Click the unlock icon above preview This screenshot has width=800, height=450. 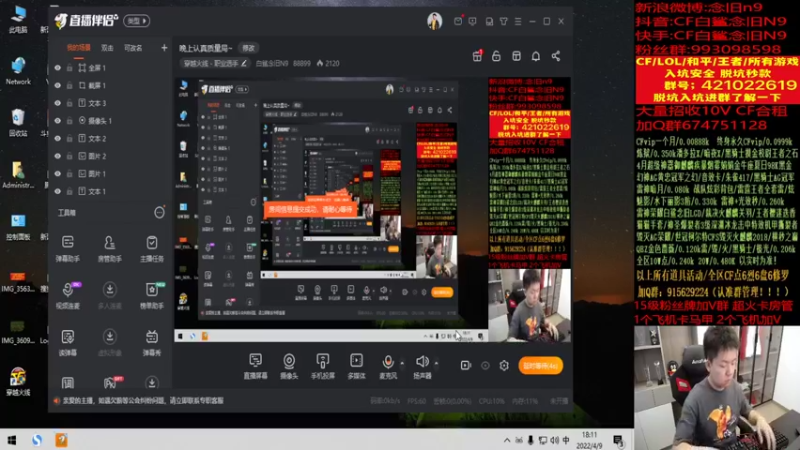[x=496, y=56]
